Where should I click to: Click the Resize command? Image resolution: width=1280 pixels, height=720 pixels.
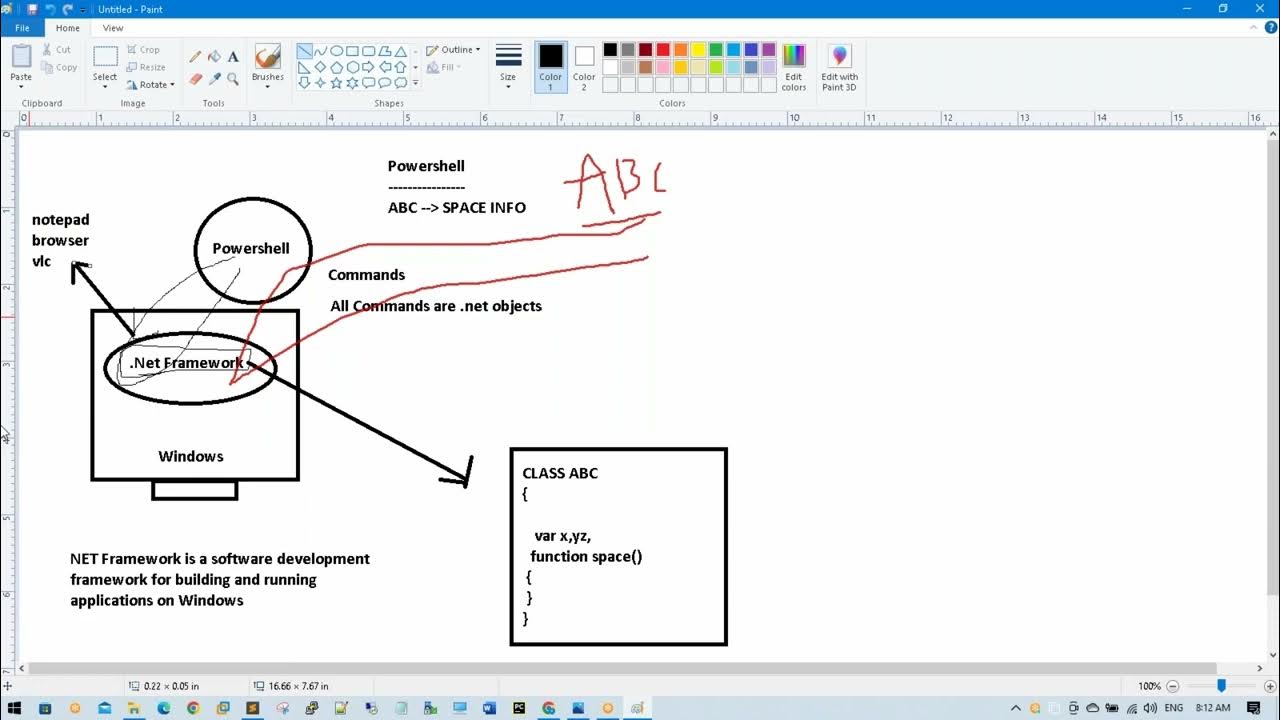point(146,67)
